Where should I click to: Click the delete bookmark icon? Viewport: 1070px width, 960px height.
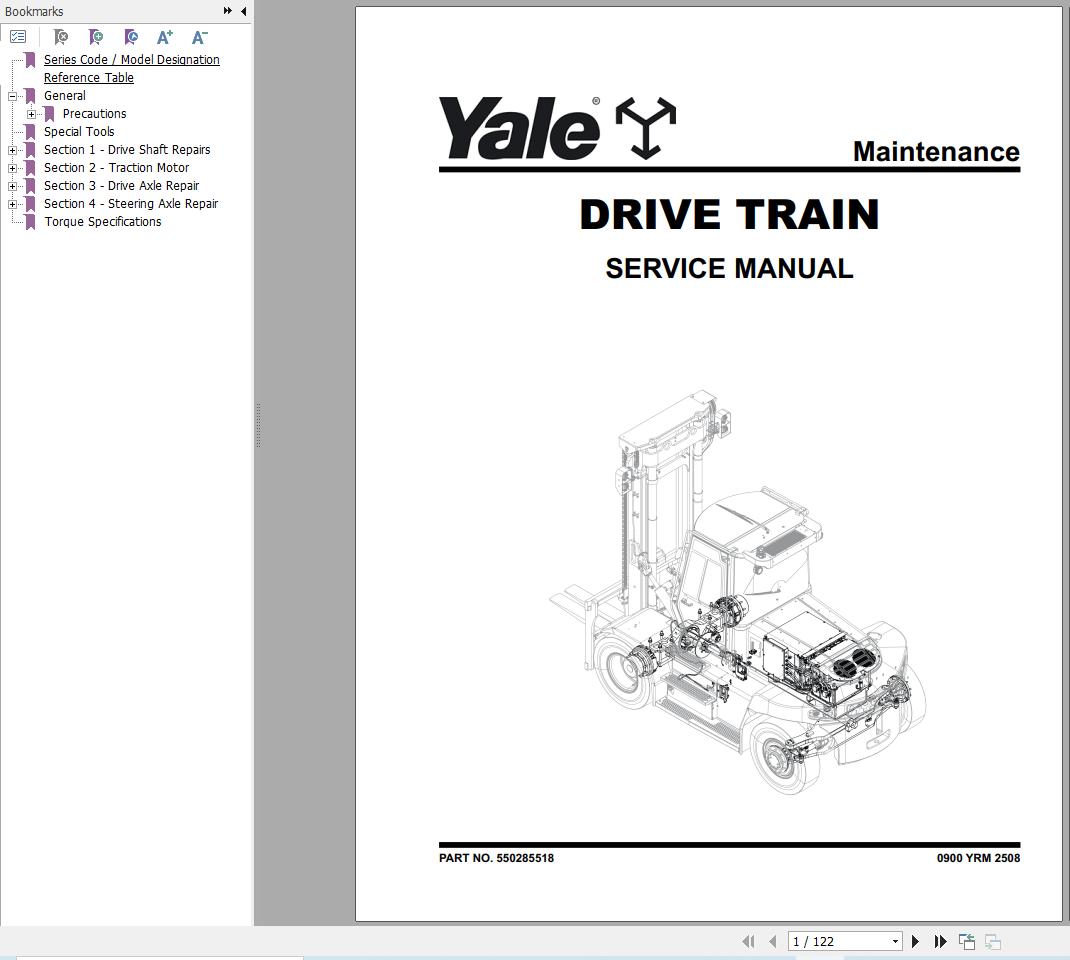pos(61,37)
